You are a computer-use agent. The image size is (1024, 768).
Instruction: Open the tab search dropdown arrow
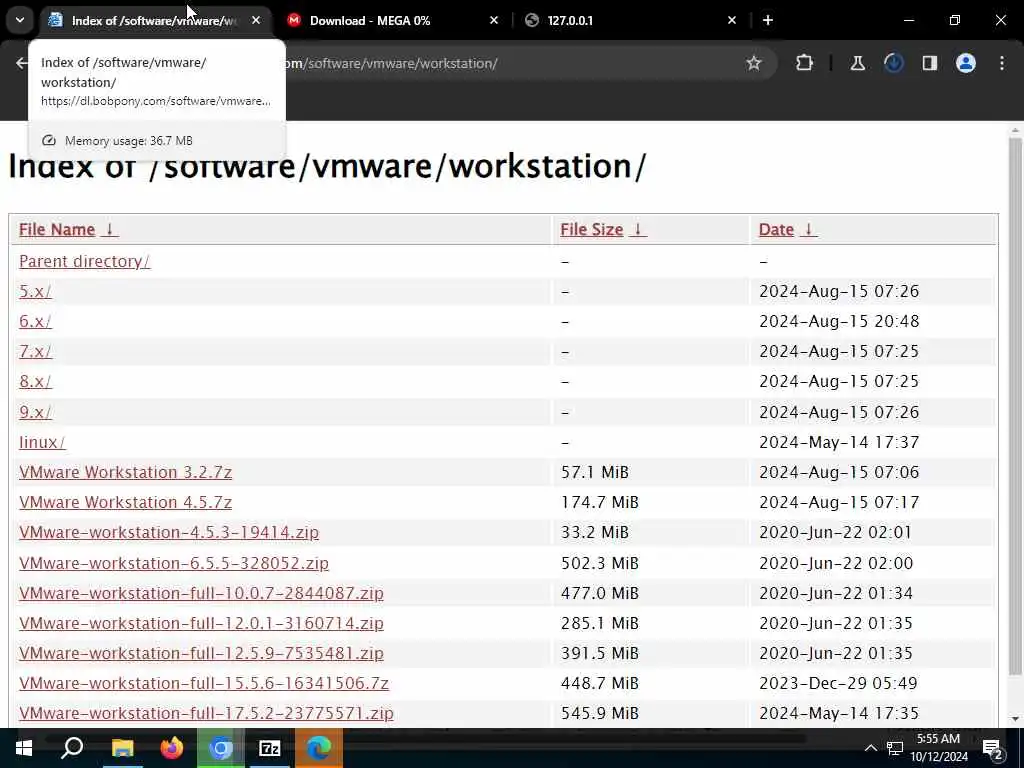(20, 20)
